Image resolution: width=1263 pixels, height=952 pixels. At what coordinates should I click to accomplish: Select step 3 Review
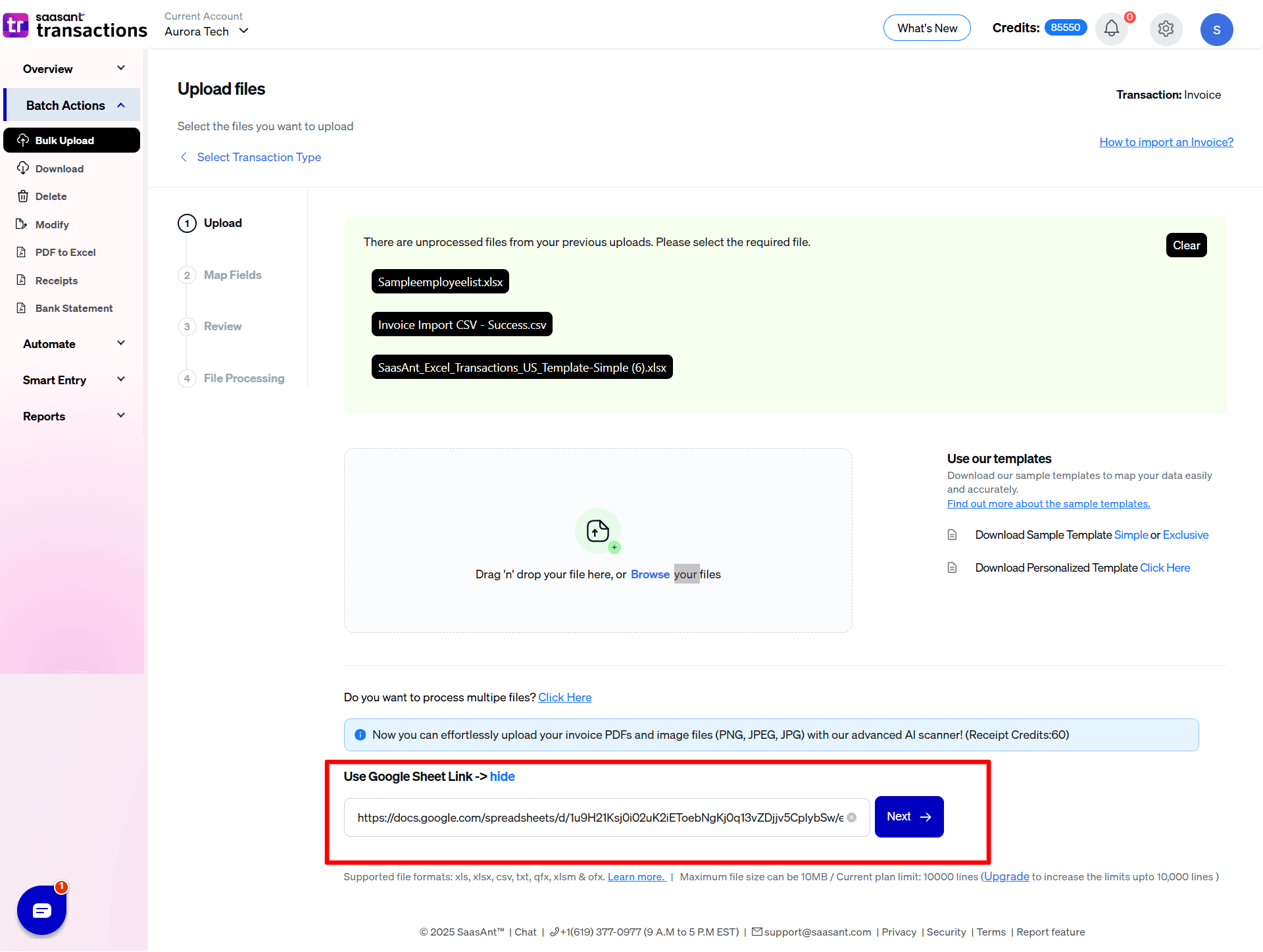point(210,326)
